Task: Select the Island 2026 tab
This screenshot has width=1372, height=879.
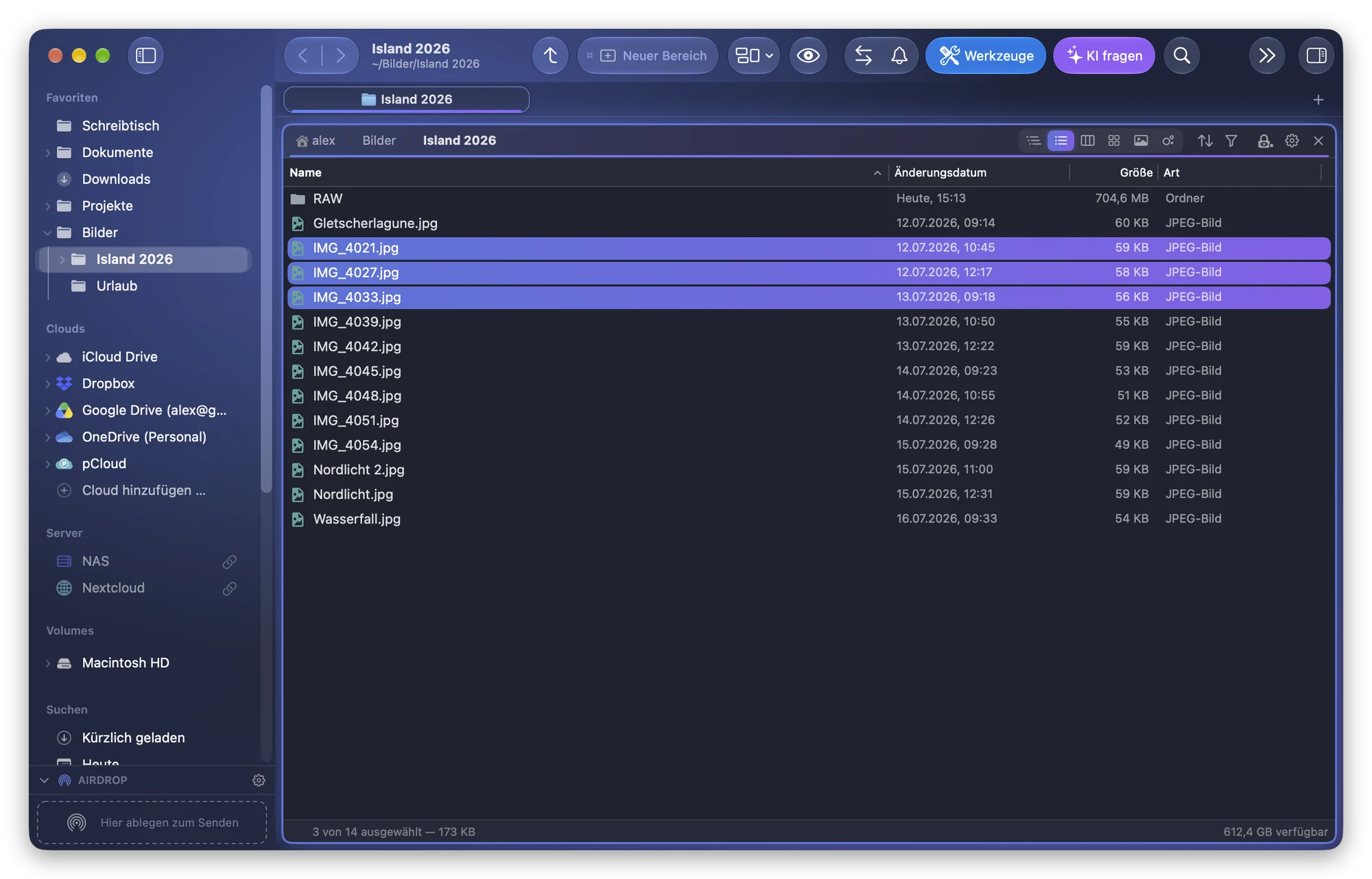Action: [407, 99]
